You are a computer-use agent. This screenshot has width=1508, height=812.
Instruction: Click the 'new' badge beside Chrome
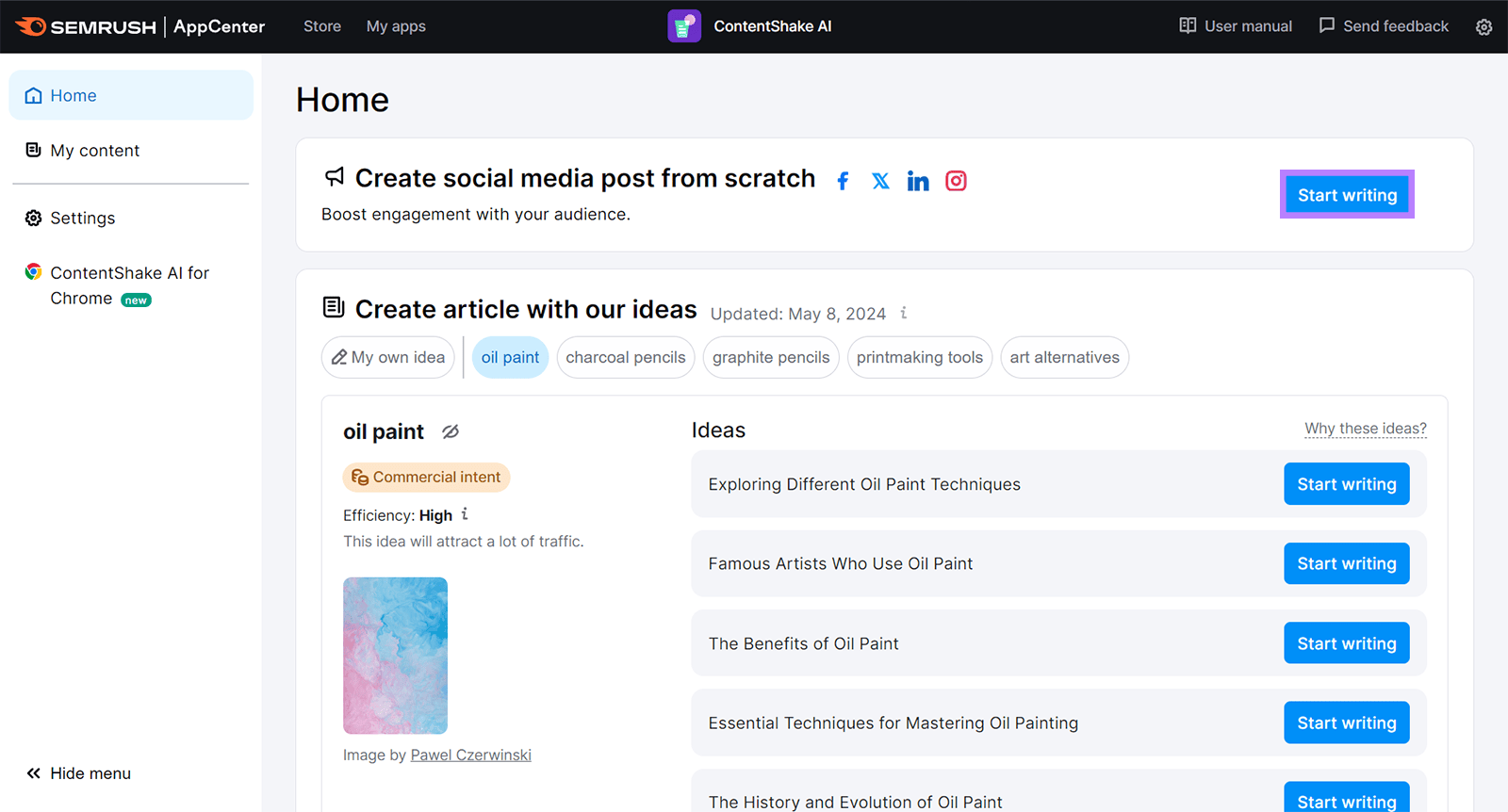pyautogui.click(x=137, y=300)
